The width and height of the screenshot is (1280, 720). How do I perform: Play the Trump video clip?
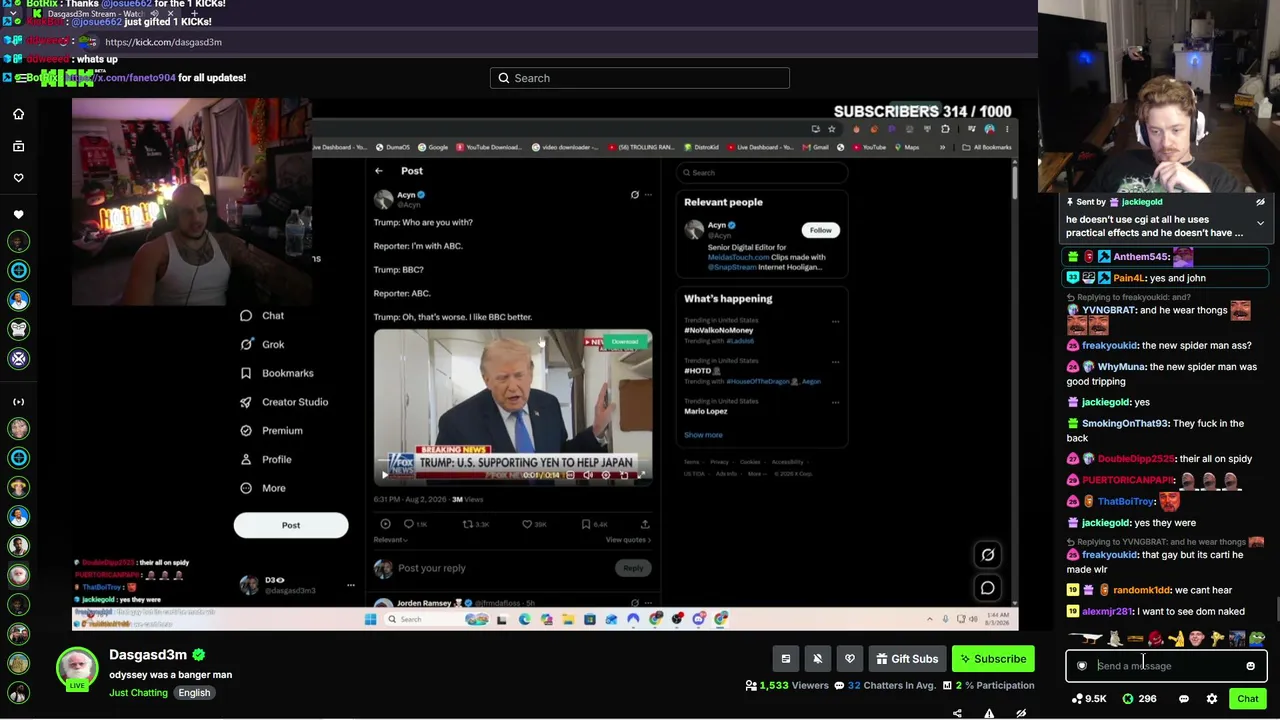(384, 475)
